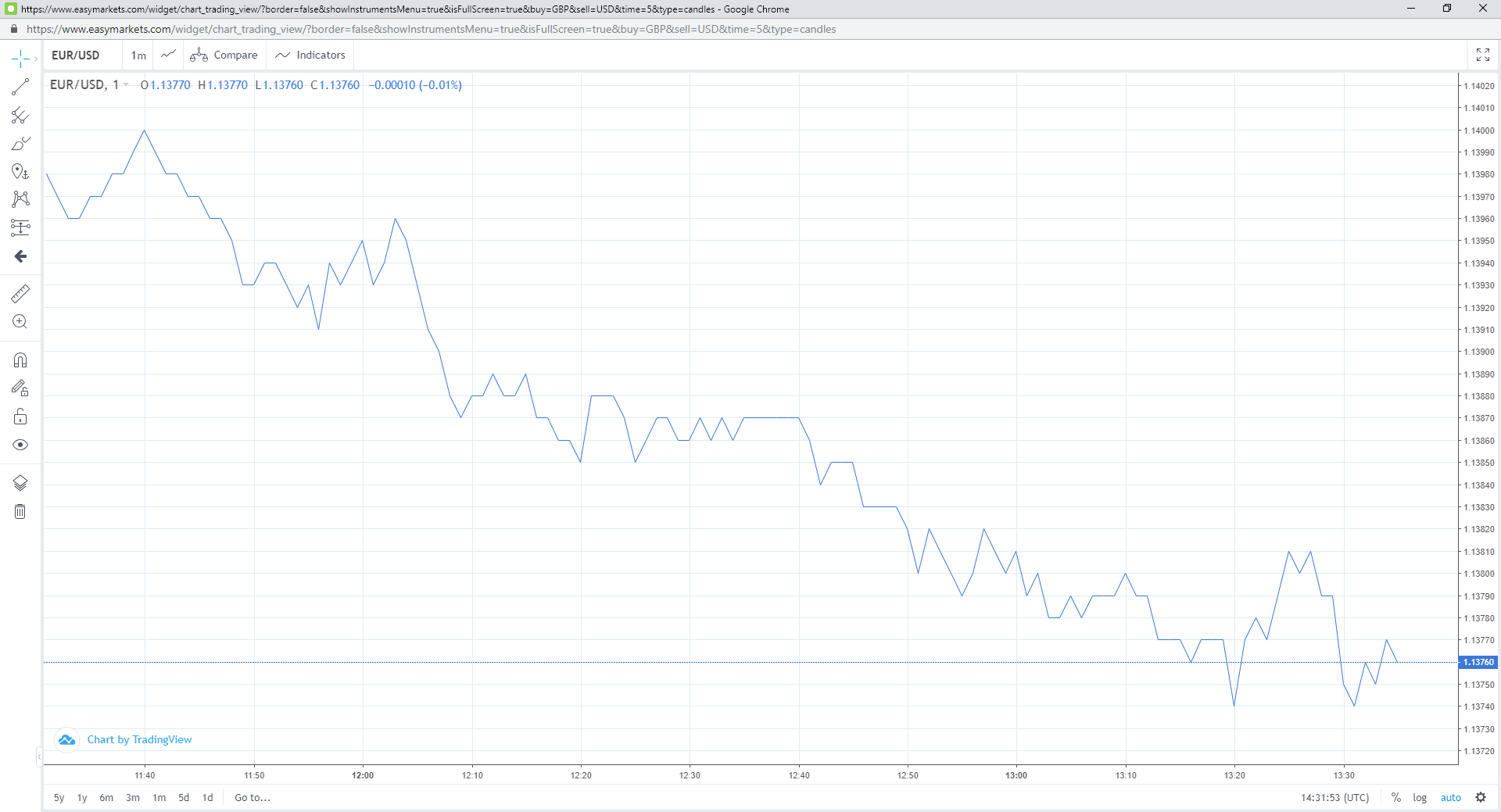This screenshot has width=1501, height=812.
Task: Expand the EUR/USD legend dropdown arrow
Action: click(126, 84)
